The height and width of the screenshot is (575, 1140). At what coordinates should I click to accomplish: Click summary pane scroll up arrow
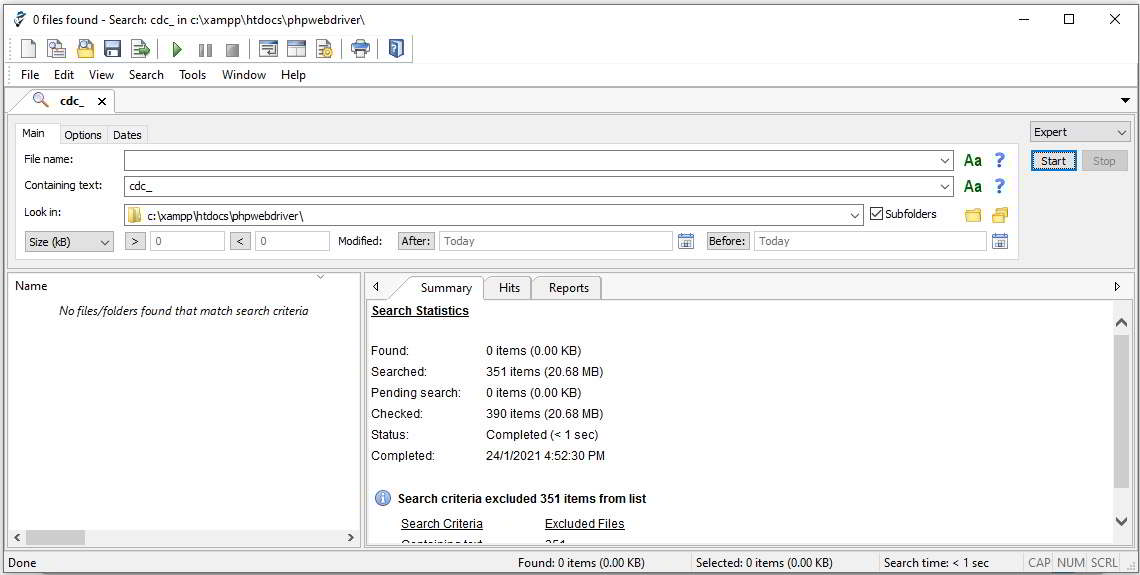[1121, 322]
